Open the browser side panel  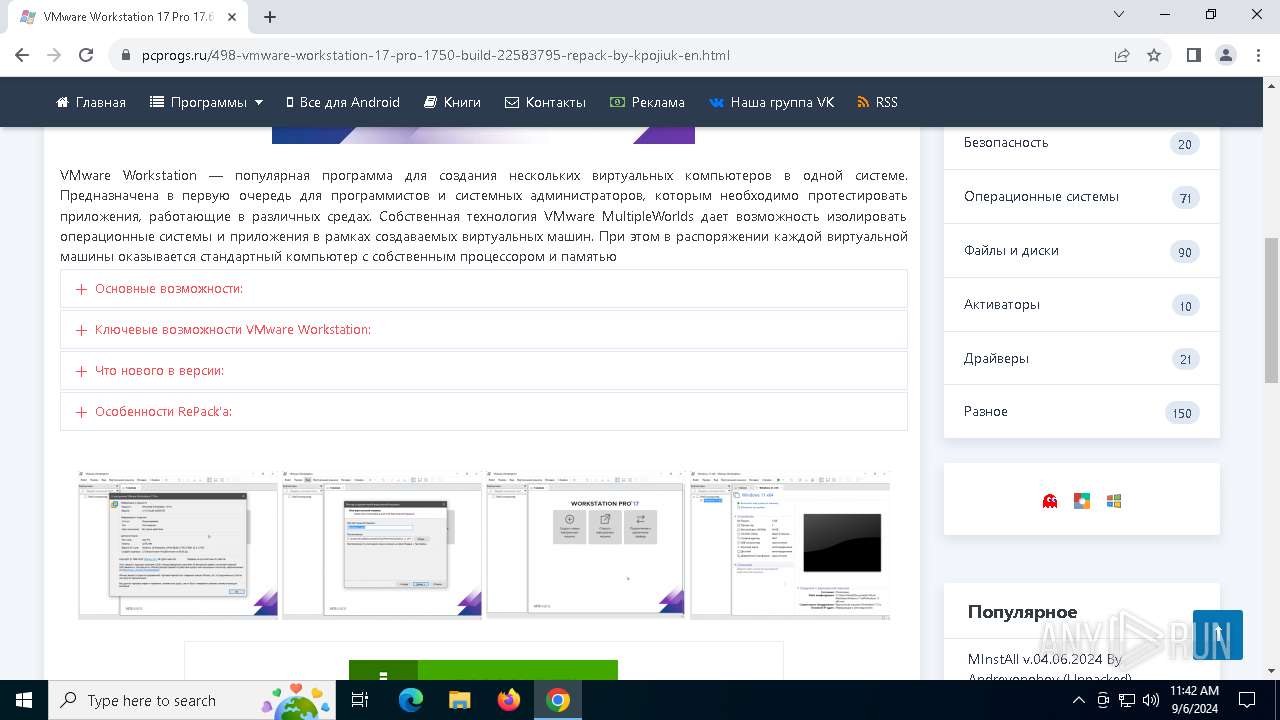coord(1194,55)
